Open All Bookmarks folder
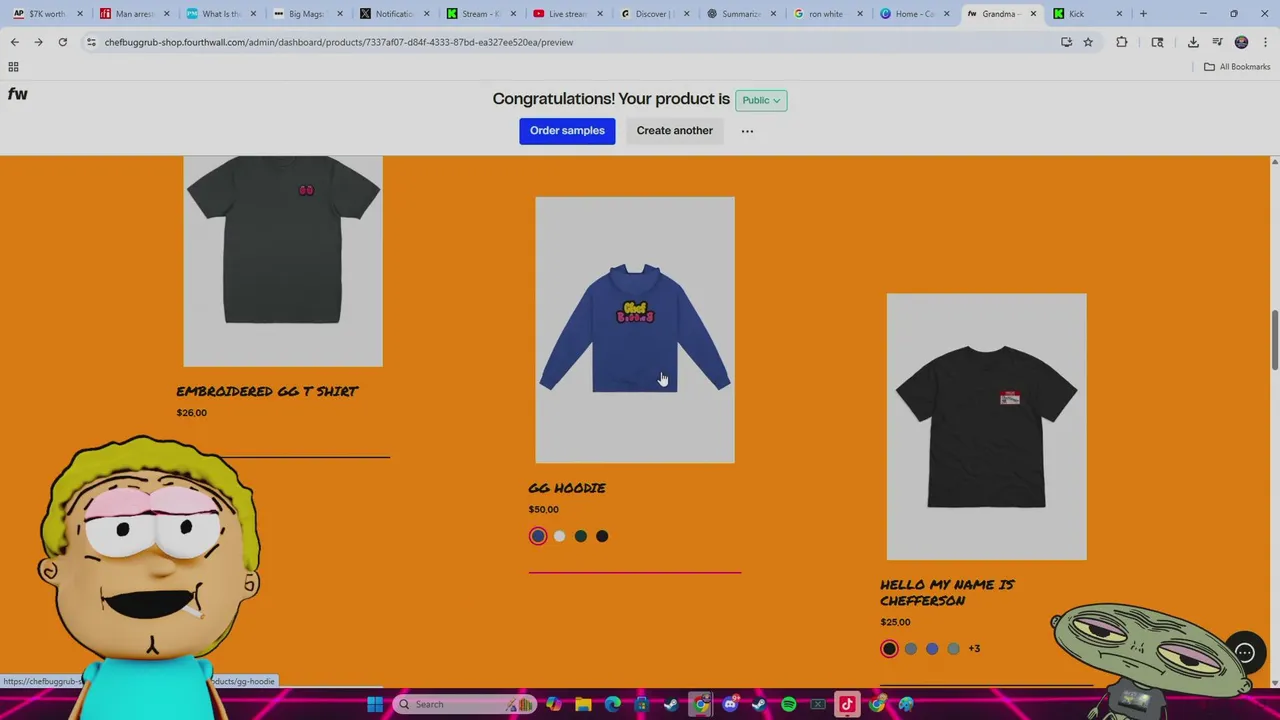Screen dimensions: 1280x720 (x=1237, y=67)
